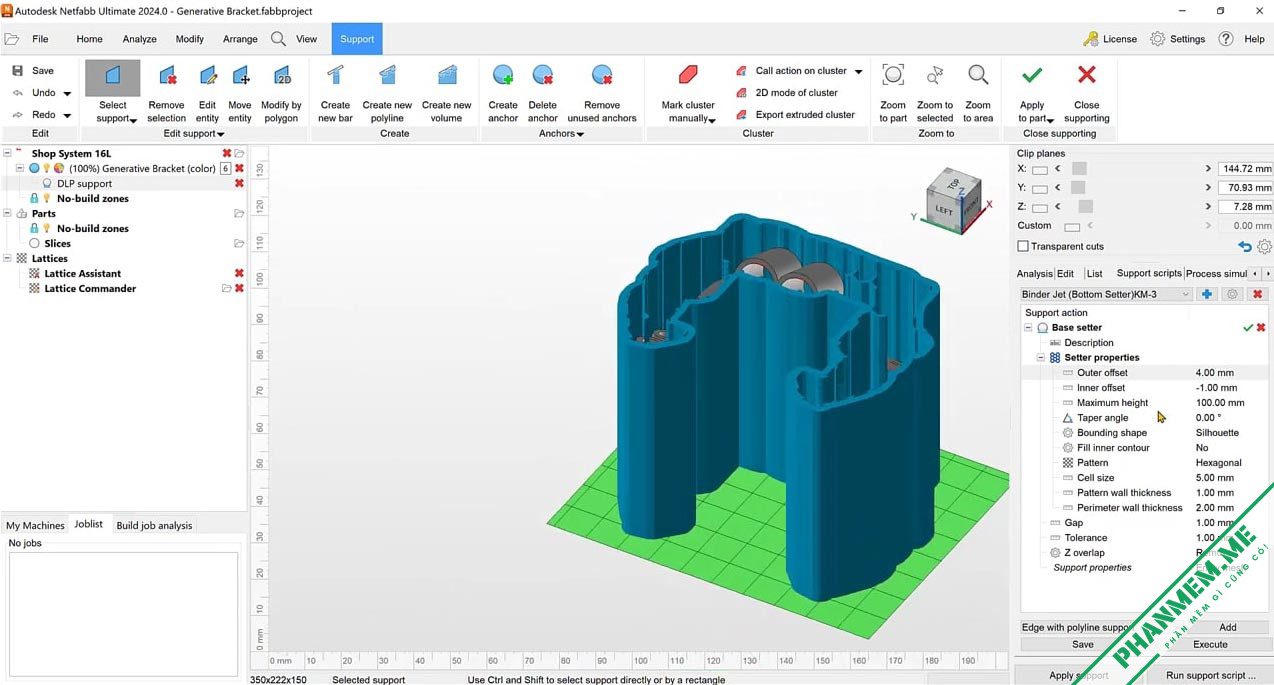1274x685 pixels.
Task: Click the Y clip plane slider handle
Action: (x=1078, y=188)
